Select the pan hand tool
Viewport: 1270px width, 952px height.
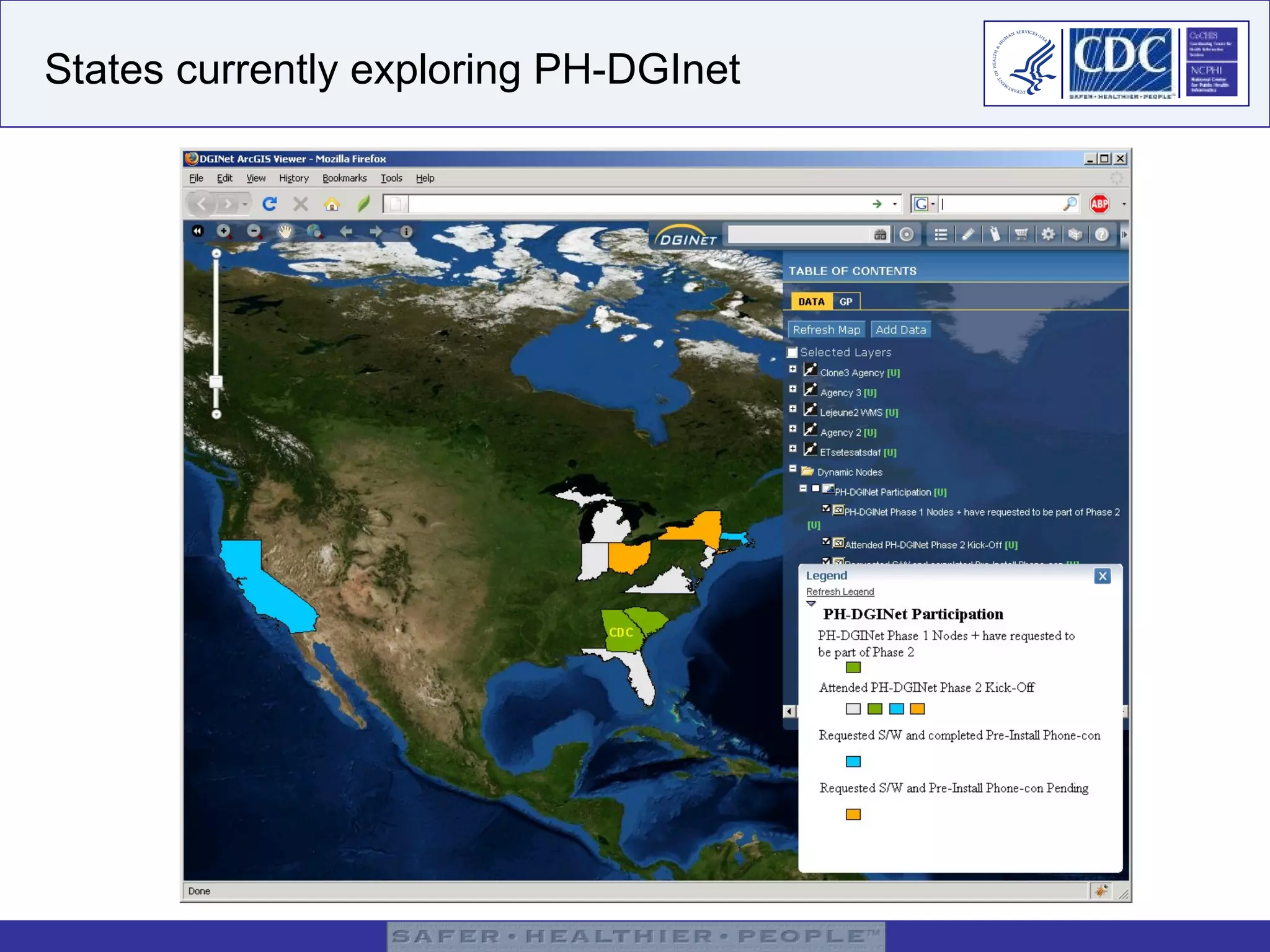pyautogui.click(x=285, y=232)
